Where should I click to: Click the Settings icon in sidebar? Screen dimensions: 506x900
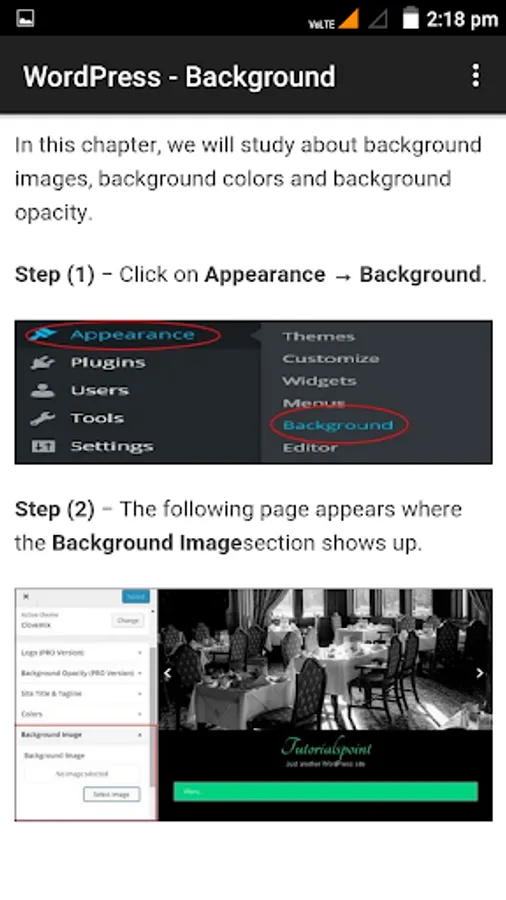42,447
